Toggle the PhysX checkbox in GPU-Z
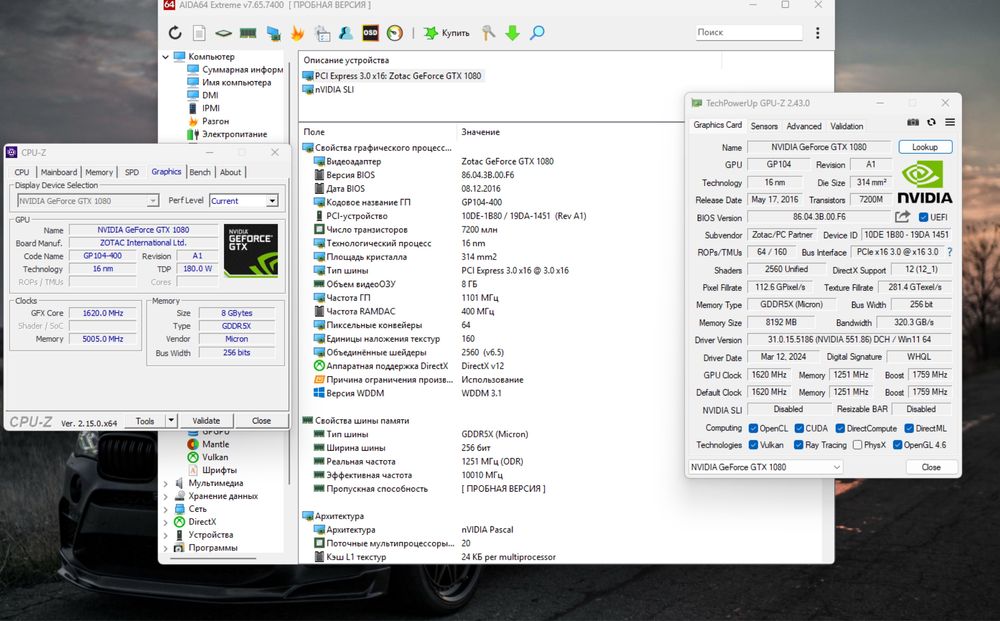This screenshot has height=621, width=1000. point(857,445)
